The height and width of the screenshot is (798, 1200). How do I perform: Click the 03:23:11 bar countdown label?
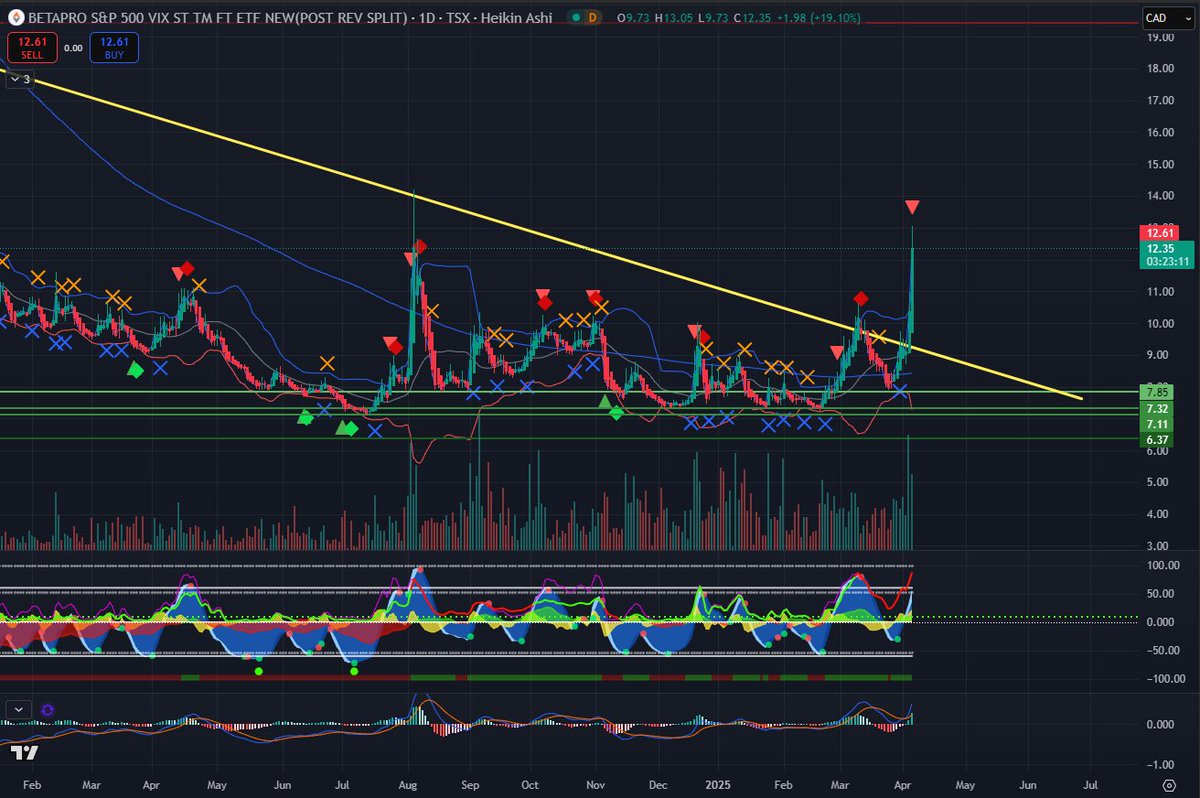click(1167, 261)
